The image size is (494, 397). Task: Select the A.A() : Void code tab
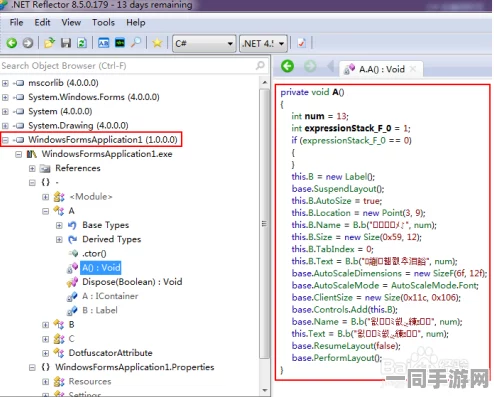(381, 69)
